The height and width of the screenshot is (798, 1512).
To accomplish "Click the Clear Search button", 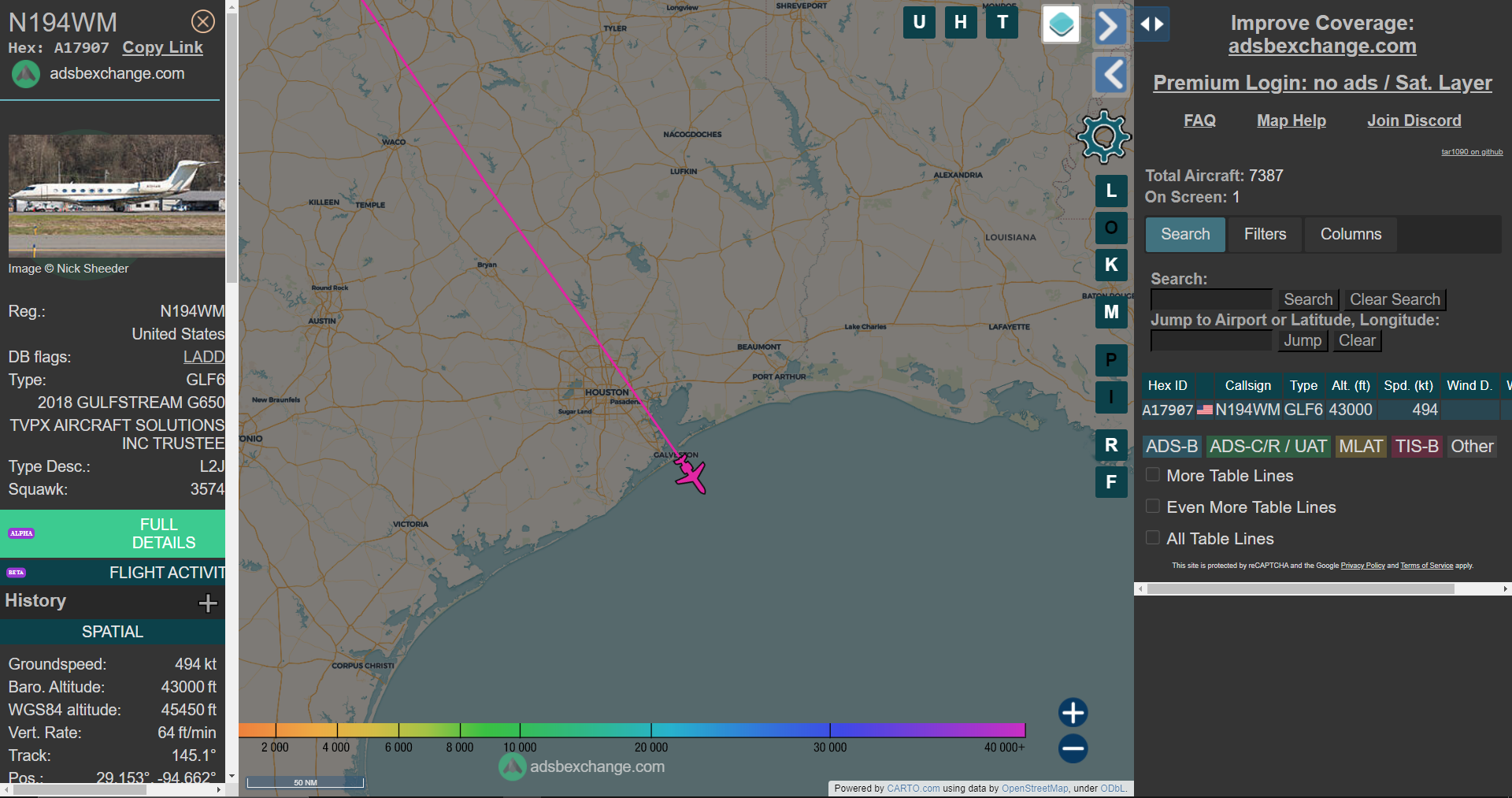I will coord(1395,299).
